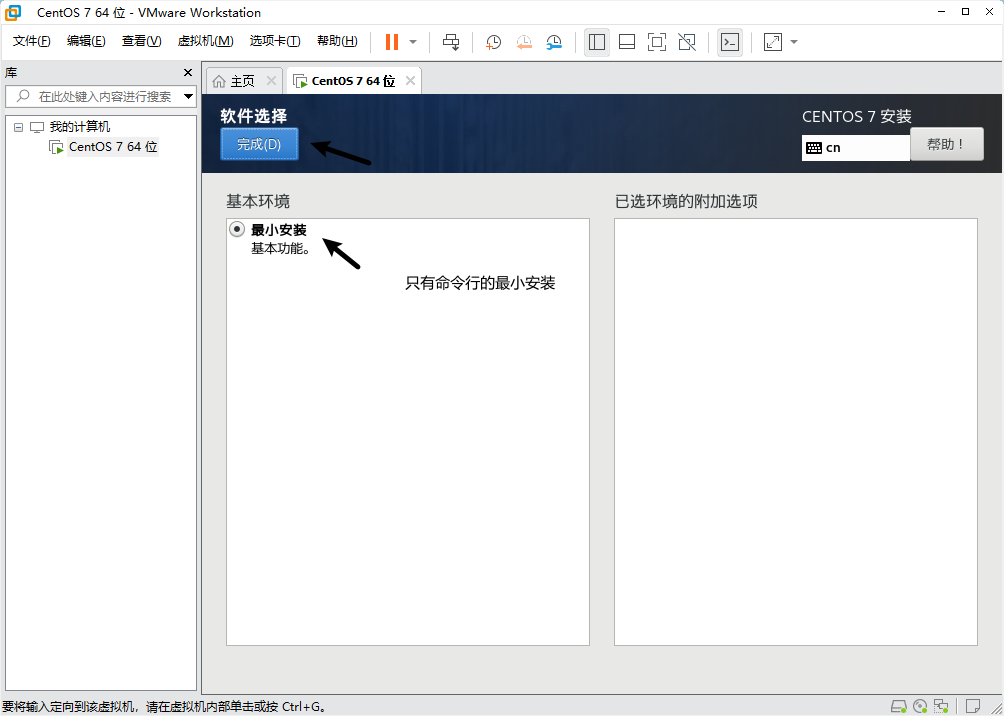Toggle the library sidebar view icon
The image size is (1004, 716).
coord(597,42)
